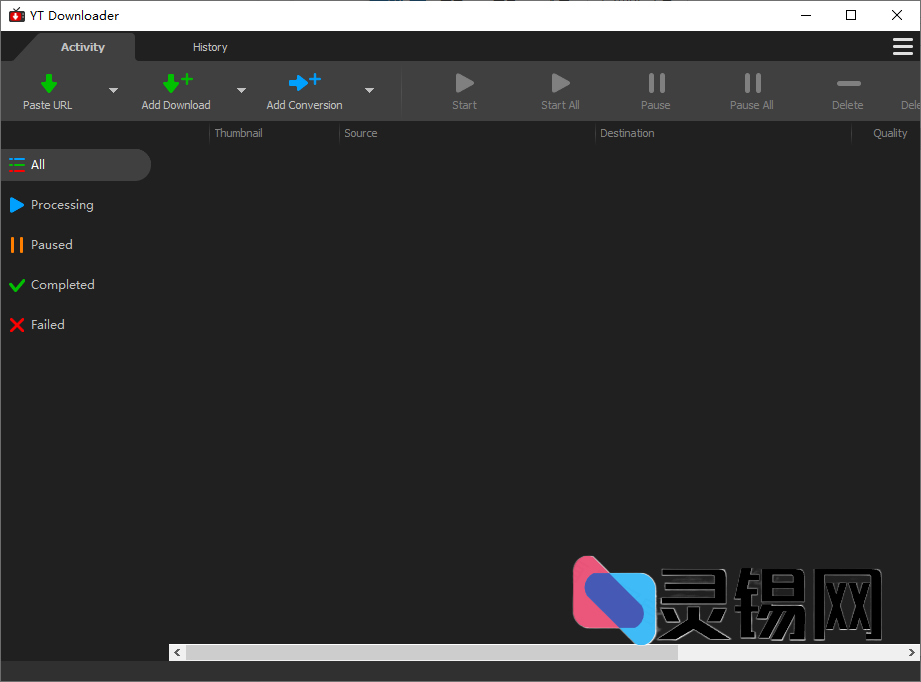921x682 pixels.
Task: Click the left arrow of the horizontal scrollbar
Action: (177, 652)
